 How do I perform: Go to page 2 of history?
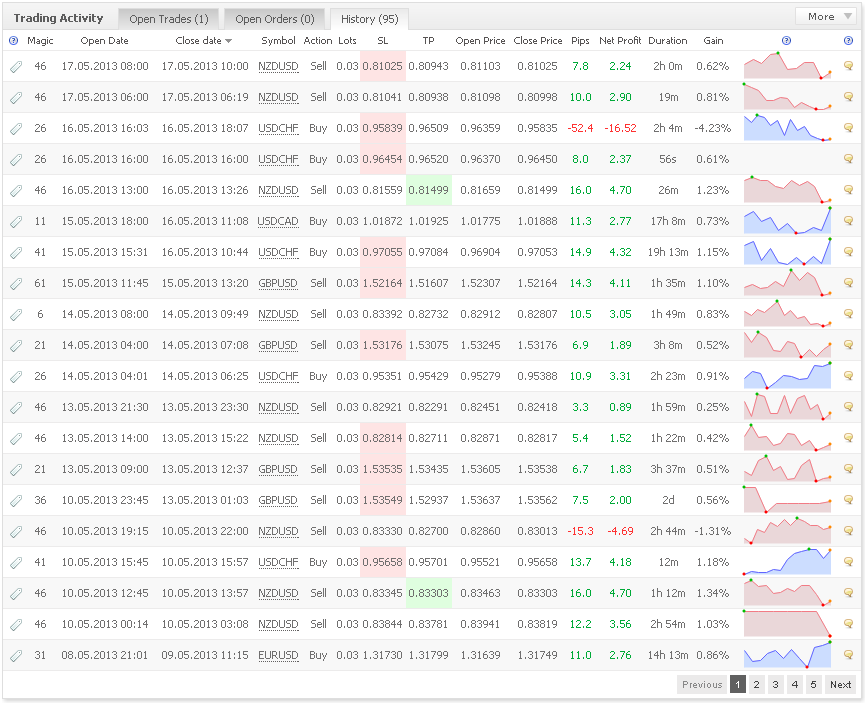coord(756,684)
